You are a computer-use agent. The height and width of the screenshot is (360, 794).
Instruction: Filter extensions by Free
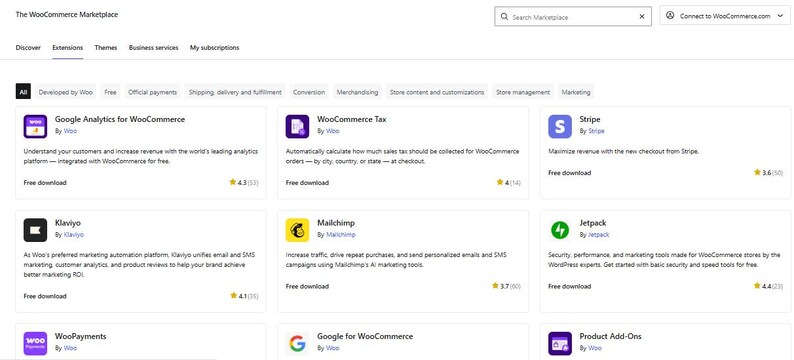[x=110, y=92]
